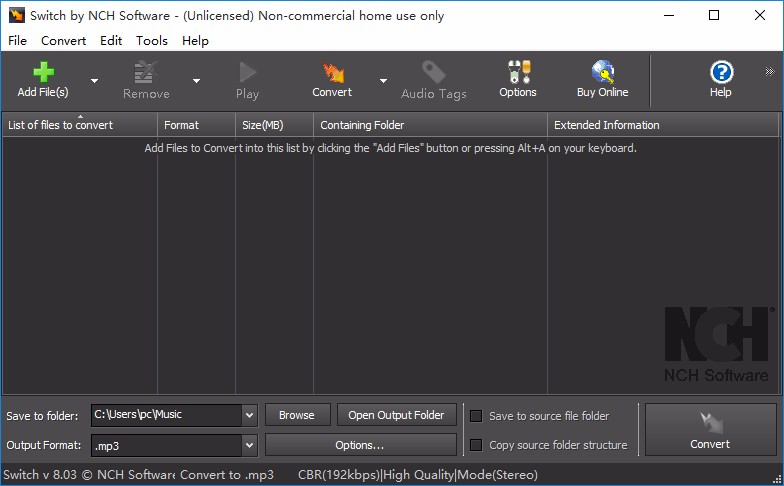Click the flame Convert toolbar icon
The image size is (784, 486).
[x=332, y=72]
